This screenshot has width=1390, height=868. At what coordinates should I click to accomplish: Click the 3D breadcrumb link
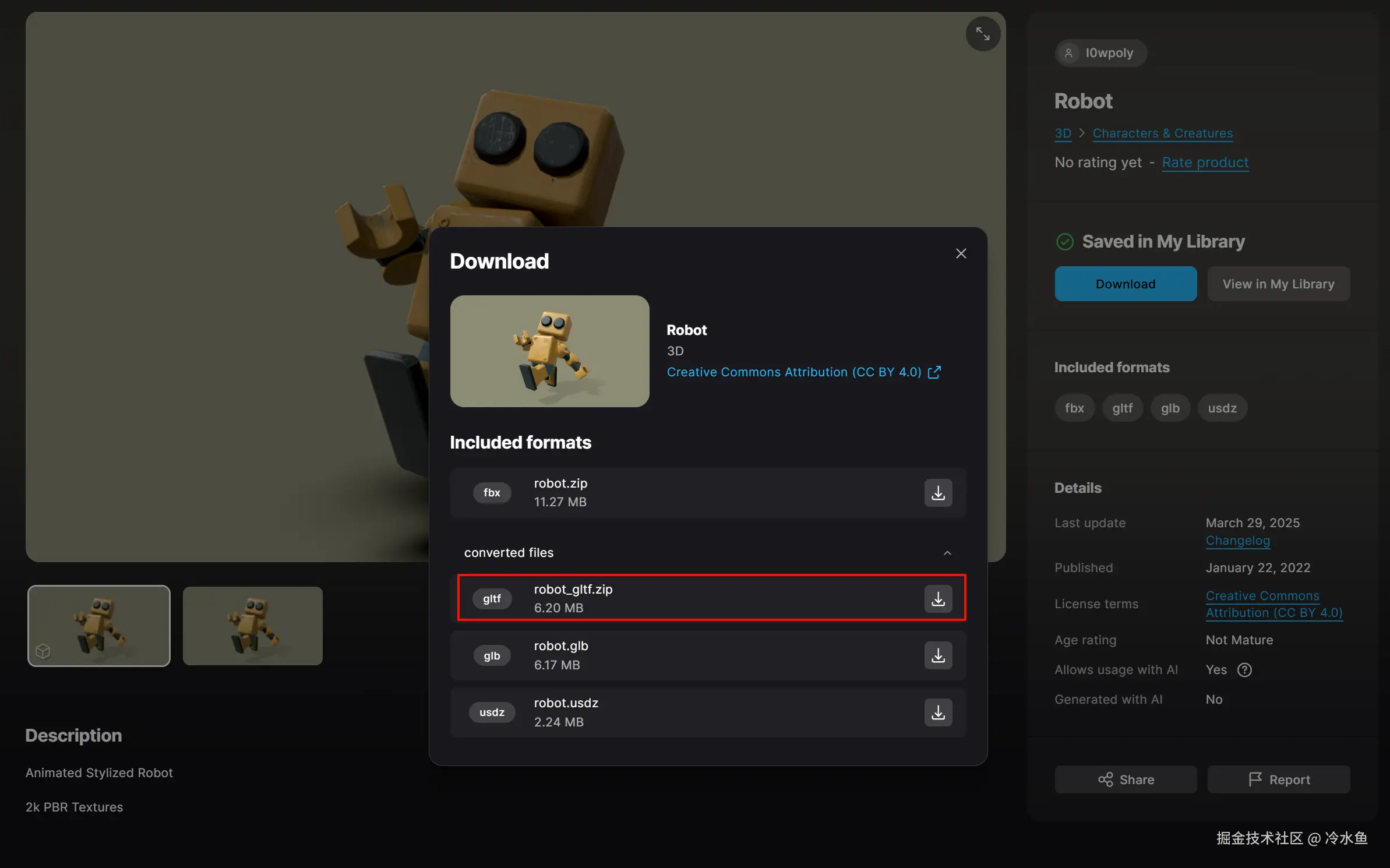pyautogui.click(x=1063, y=133)
